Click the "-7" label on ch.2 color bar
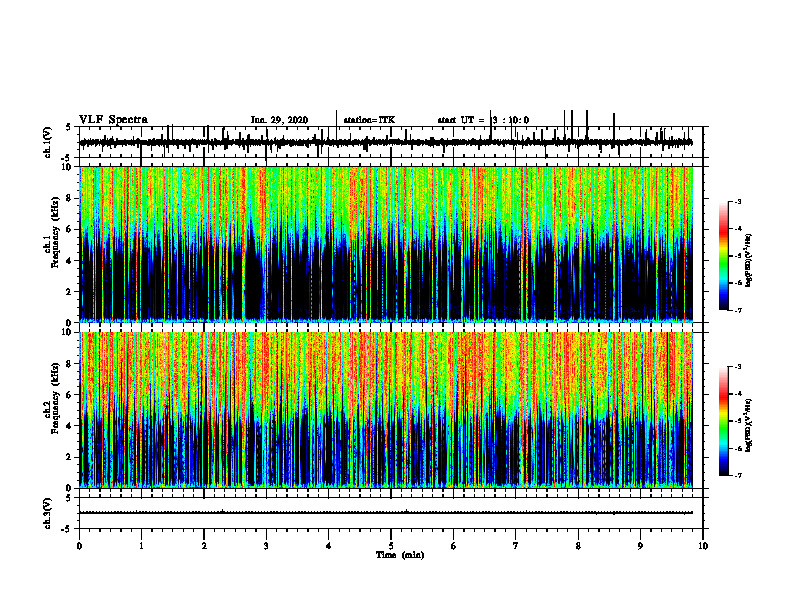 pyautogui.click(x=738, y=476)
